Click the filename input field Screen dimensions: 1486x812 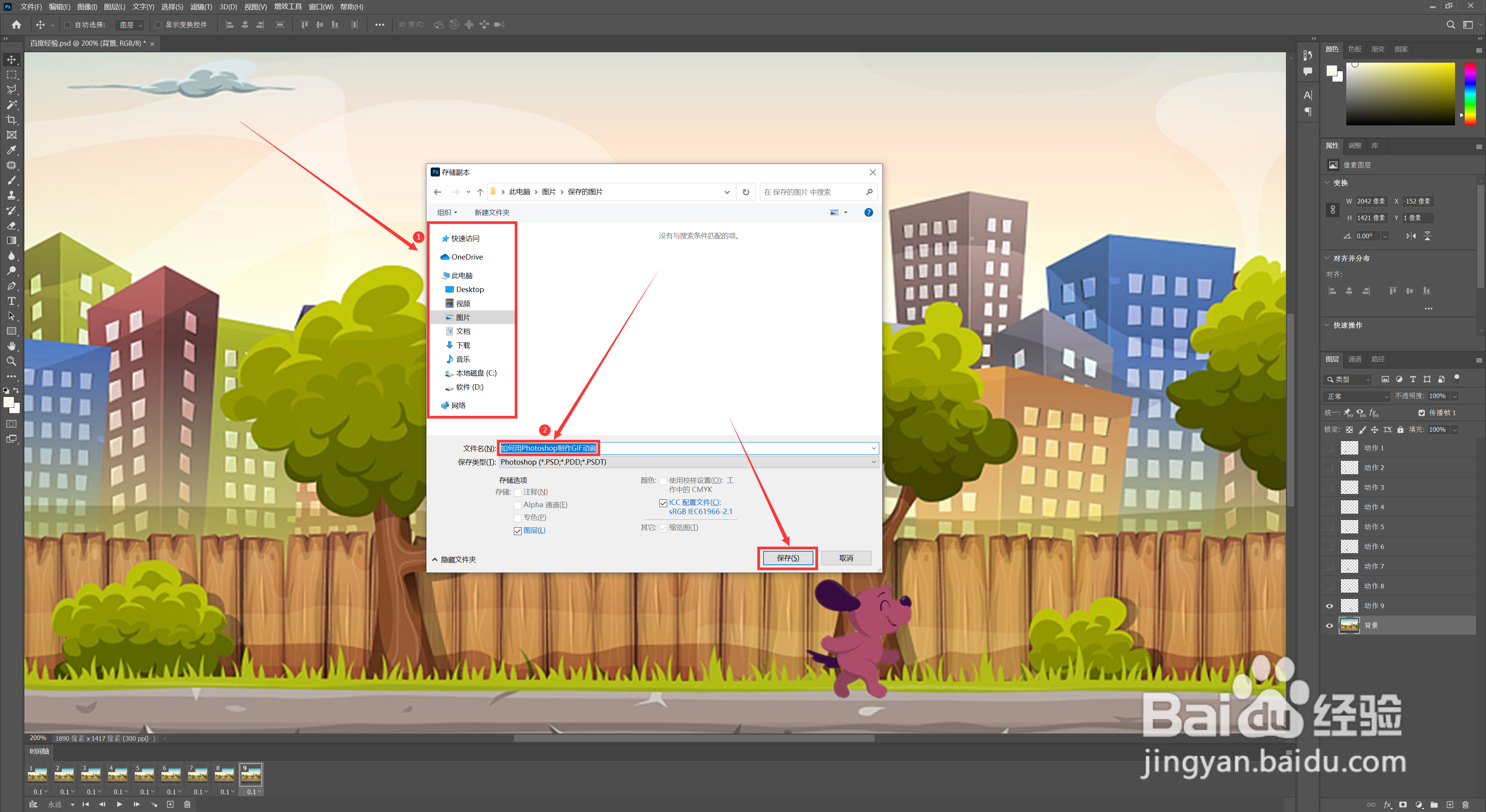687,447
